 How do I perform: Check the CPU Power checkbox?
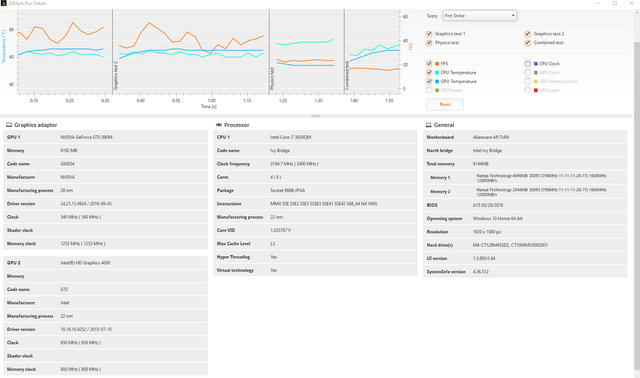429,90
